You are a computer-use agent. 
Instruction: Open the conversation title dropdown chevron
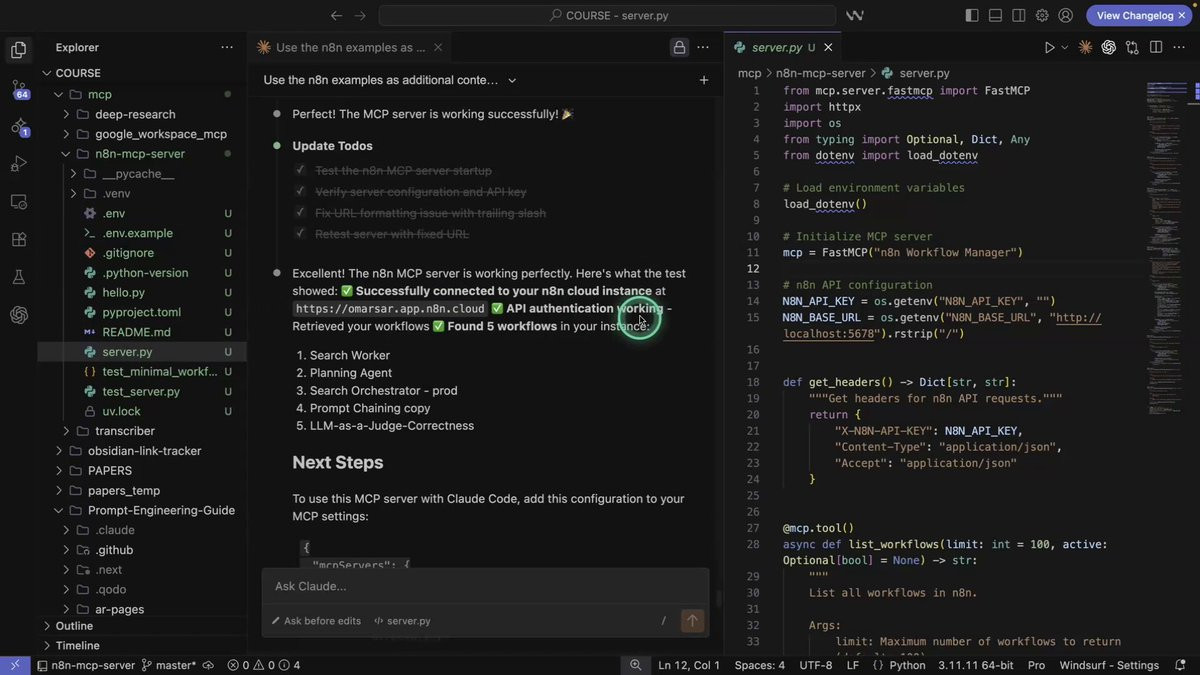(512, 80)
